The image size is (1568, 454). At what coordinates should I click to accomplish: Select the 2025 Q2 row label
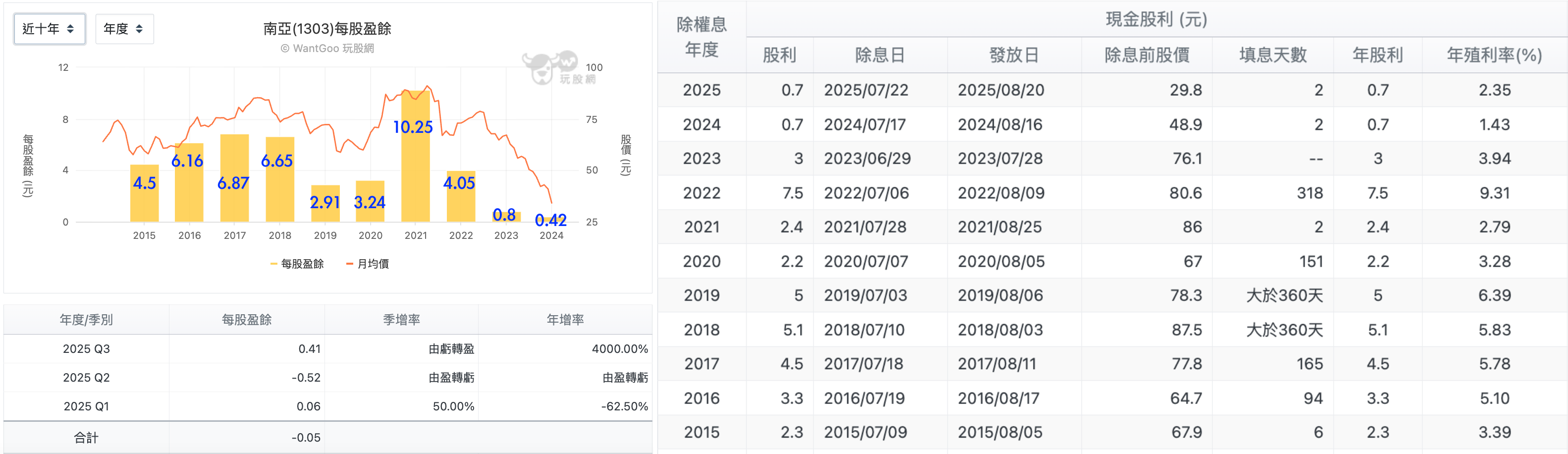86,377
